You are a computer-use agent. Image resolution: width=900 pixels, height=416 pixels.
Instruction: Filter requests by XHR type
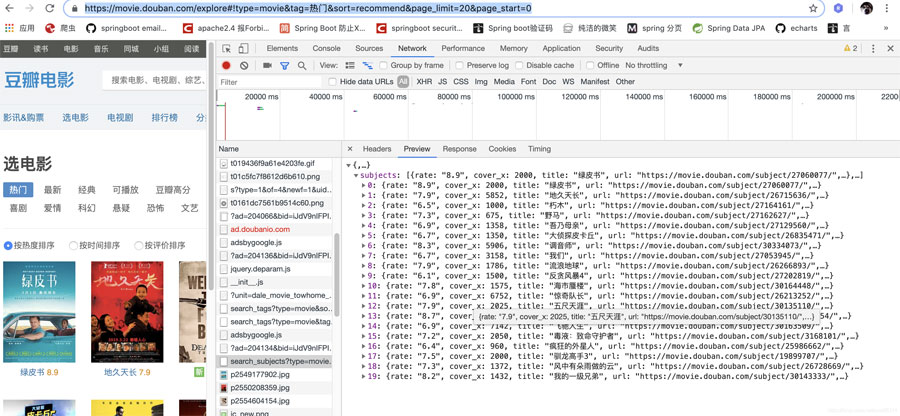pos(424,82)
